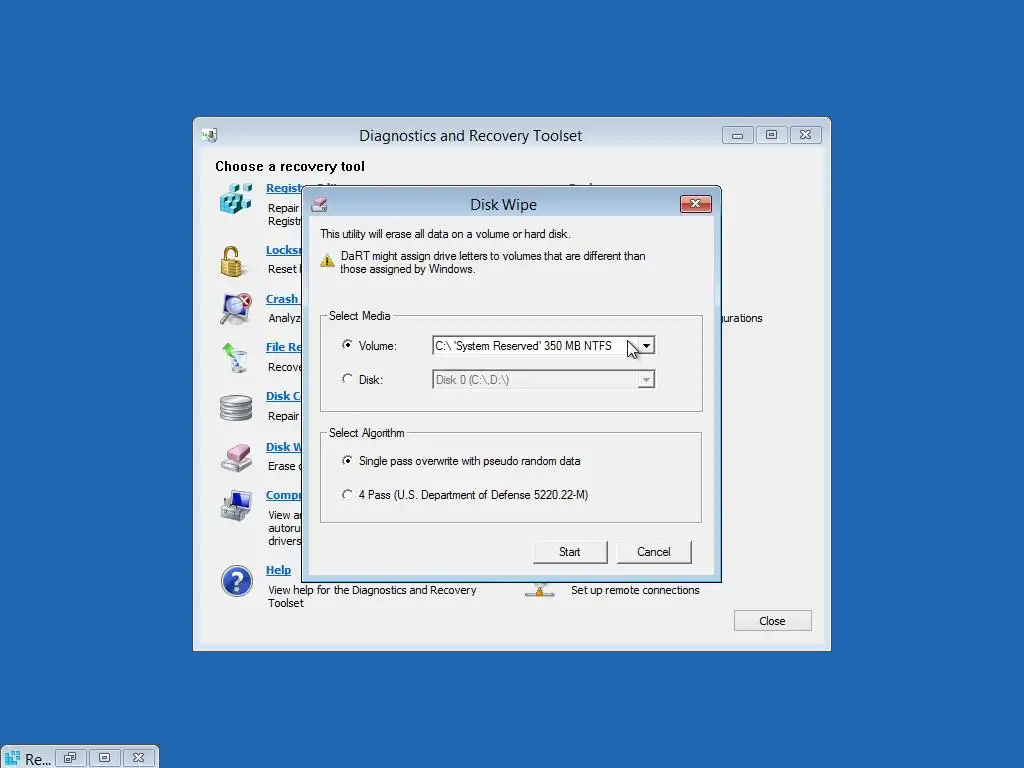Choose 4 Pass Department of Defense algorithm
Viewport: 1024px width, 768px height.
click(x=347, y=494)
